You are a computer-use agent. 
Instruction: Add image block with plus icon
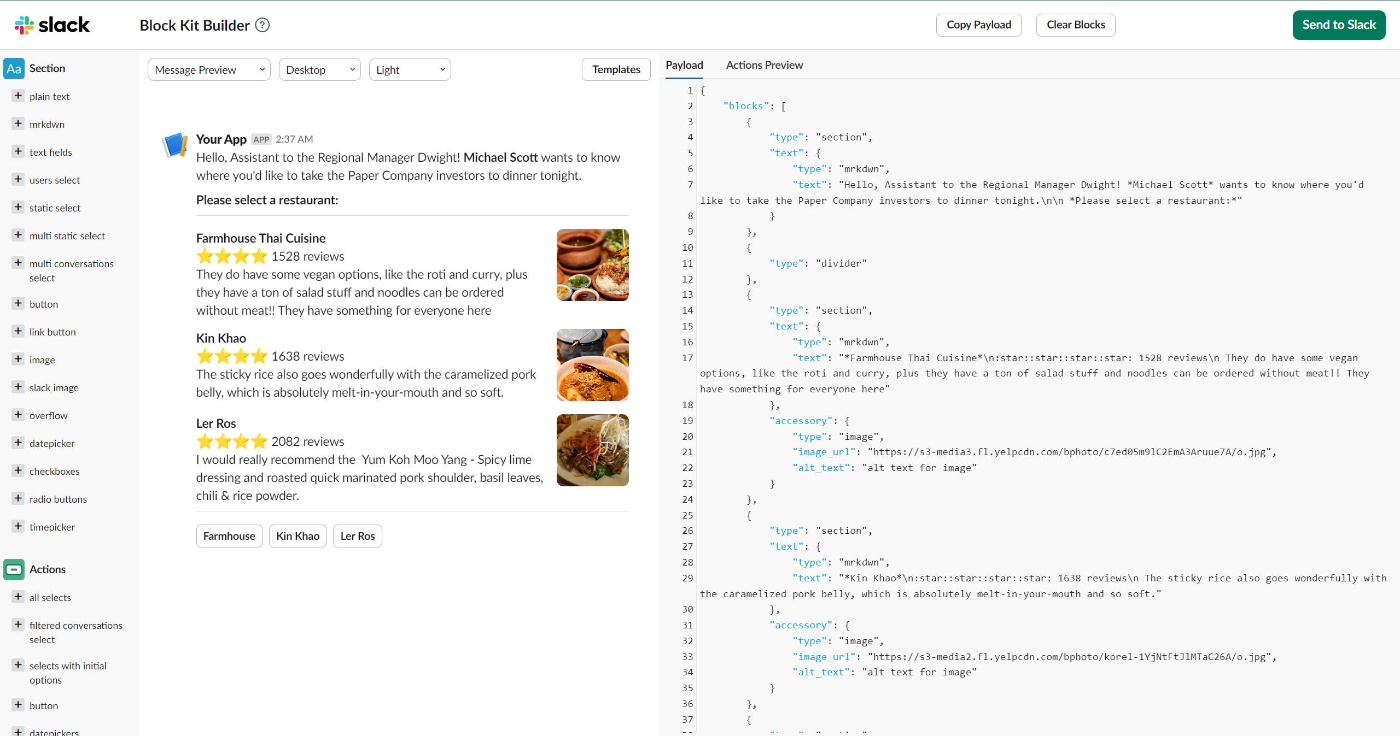[x=18, y=359]
